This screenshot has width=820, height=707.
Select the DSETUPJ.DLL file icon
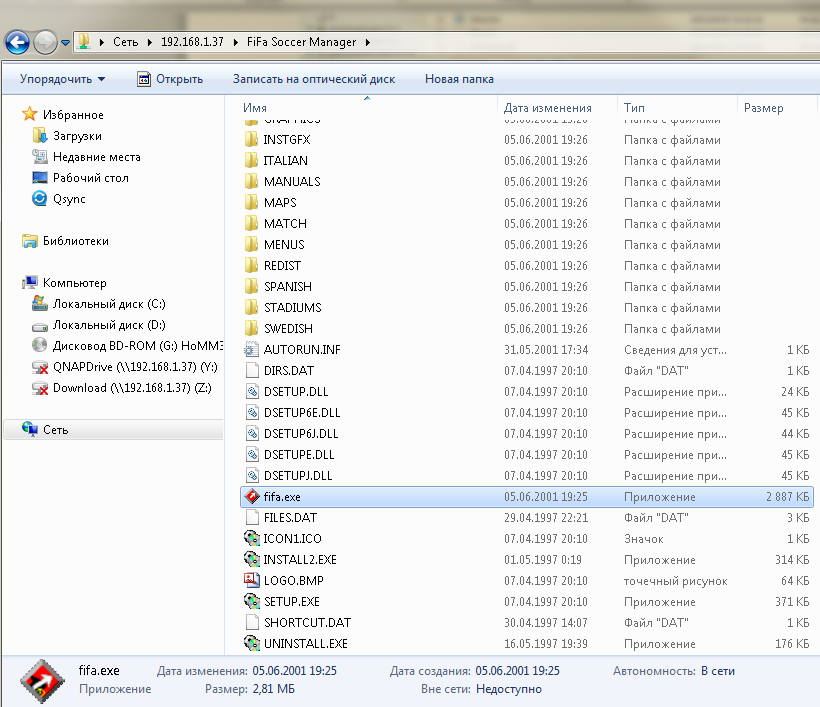click(x=252, y=475)
